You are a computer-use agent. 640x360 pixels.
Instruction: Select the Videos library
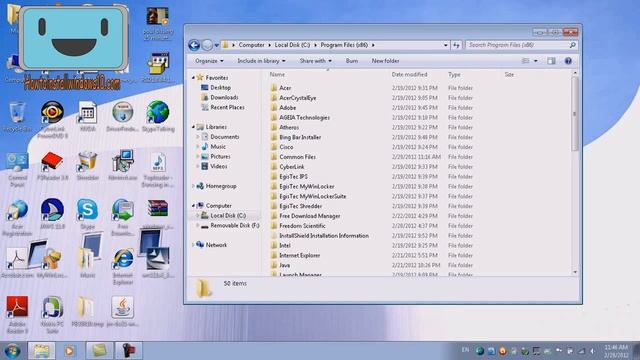[219, 167]
